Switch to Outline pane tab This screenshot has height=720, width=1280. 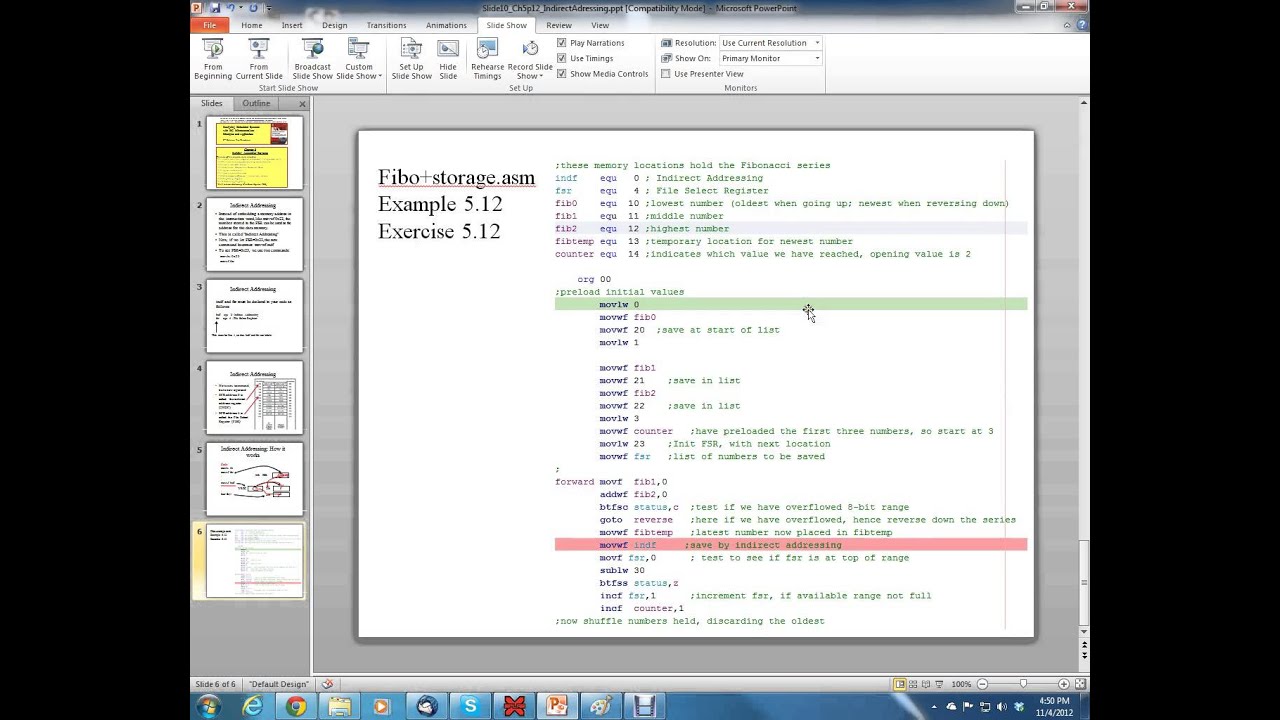coord(256,103)
